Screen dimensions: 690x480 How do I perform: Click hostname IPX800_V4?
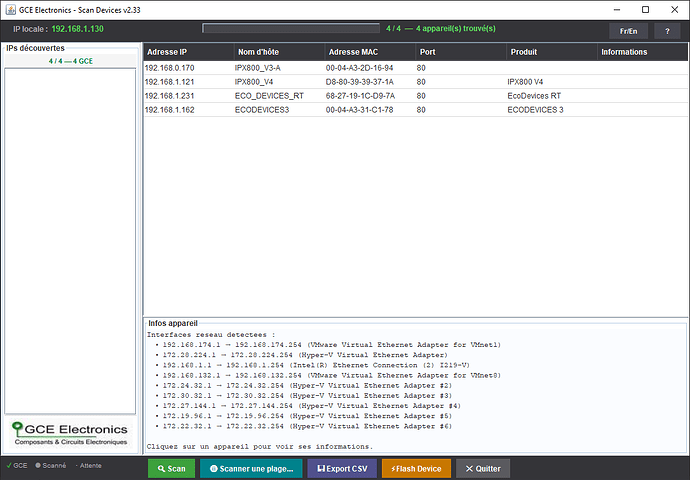[254, 82]
